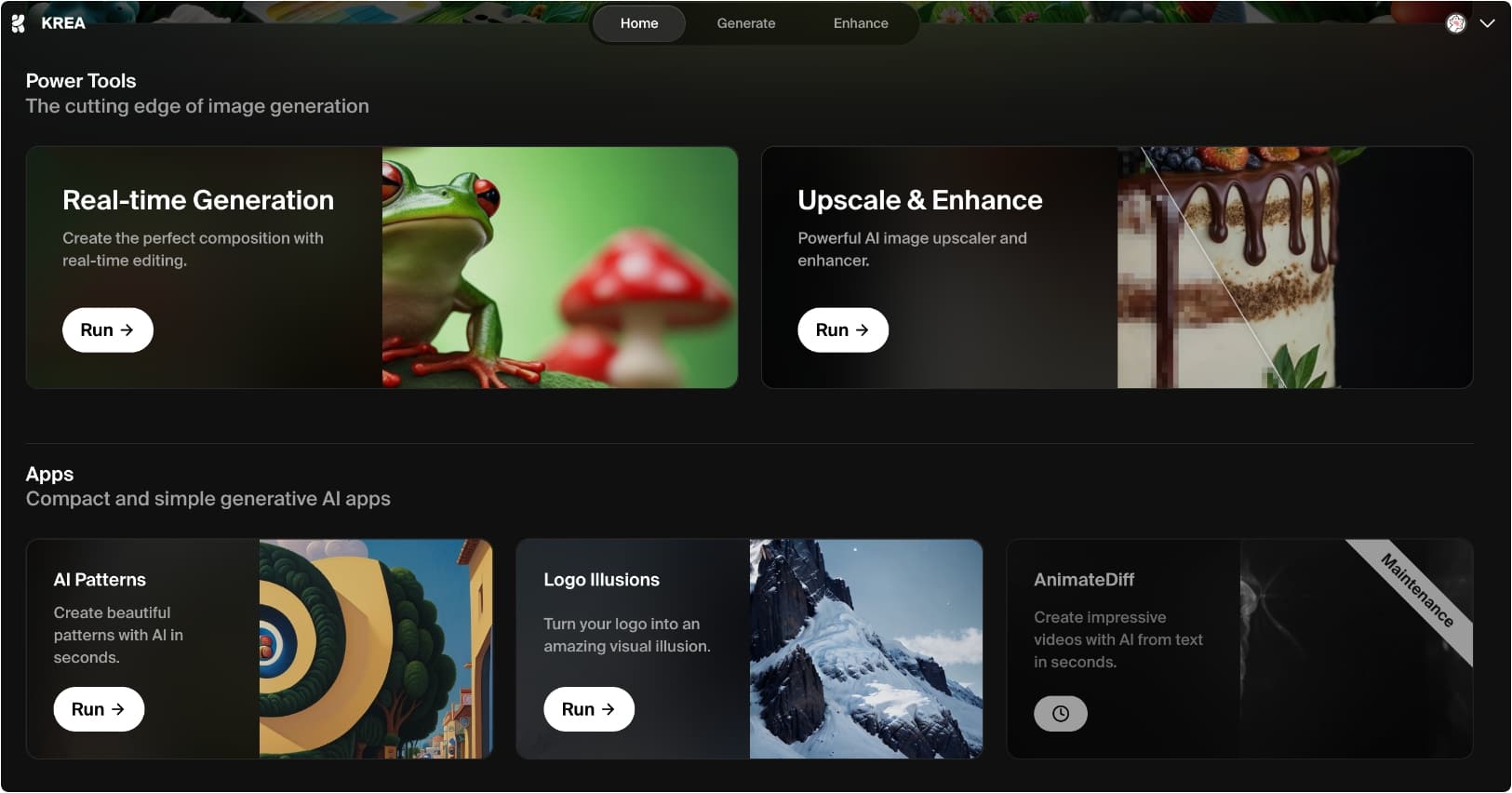Switch to the Home tab
1512x793 pixels.
point(638,23)
